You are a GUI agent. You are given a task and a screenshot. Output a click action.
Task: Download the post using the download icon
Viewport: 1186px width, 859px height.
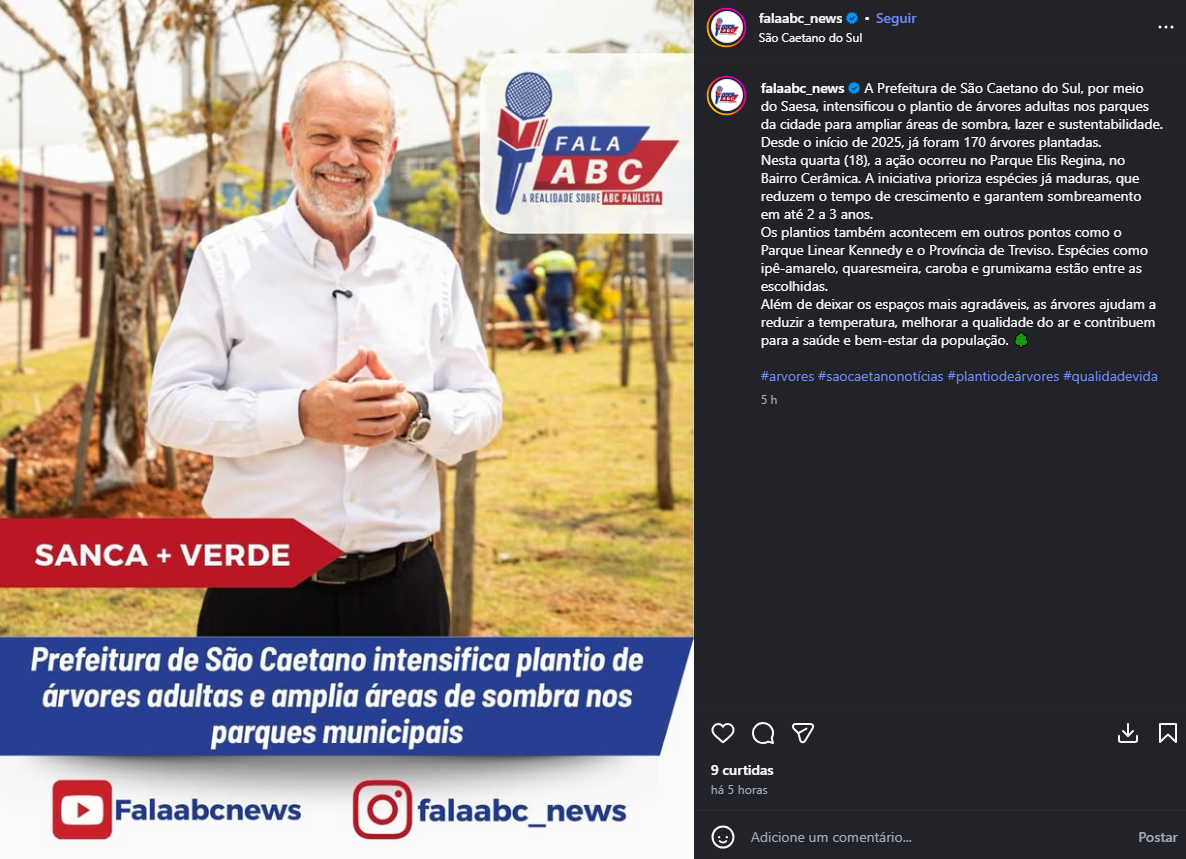click(1128, 733)
